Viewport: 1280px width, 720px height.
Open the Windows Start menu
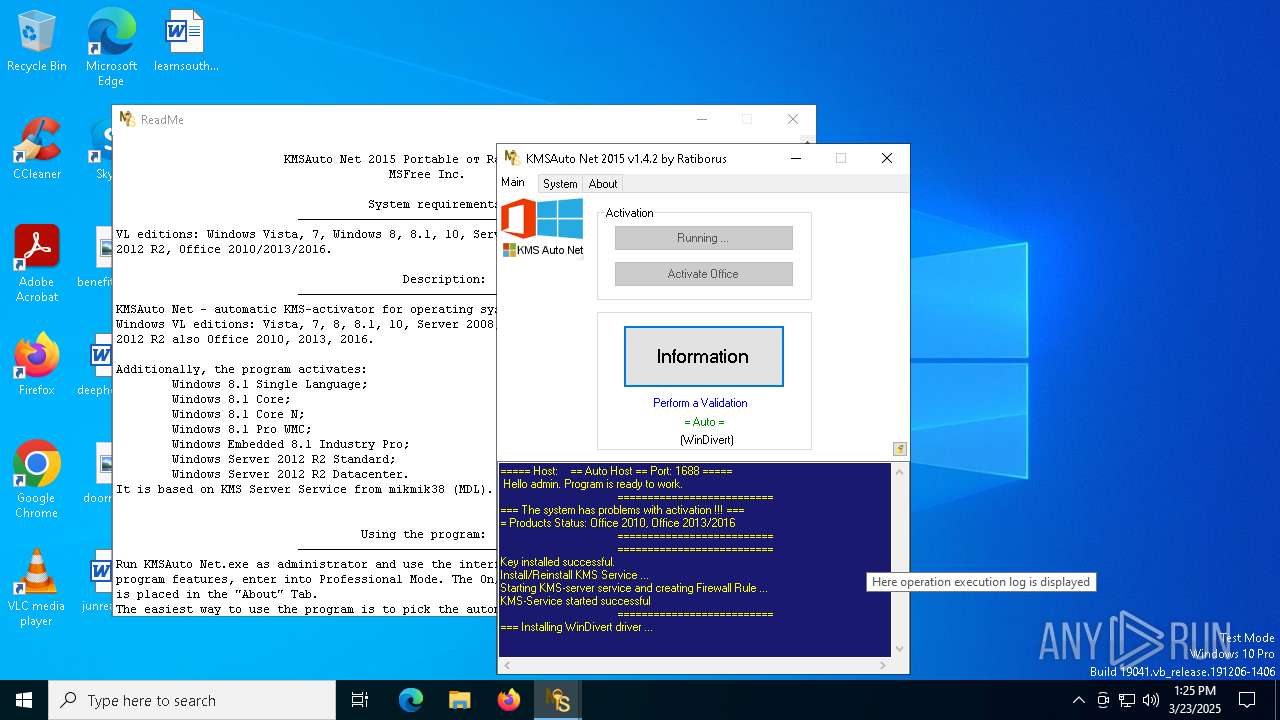24,700
